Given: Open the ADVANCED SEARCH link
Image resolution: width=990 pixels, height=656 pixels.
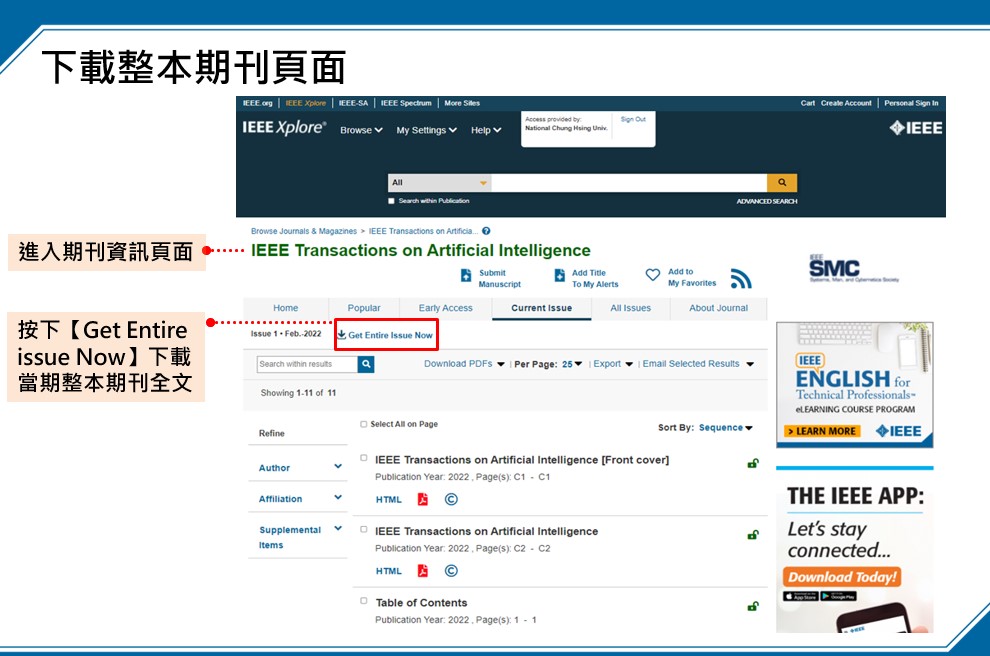Looking at the screenshot, I should coord(766,201).
